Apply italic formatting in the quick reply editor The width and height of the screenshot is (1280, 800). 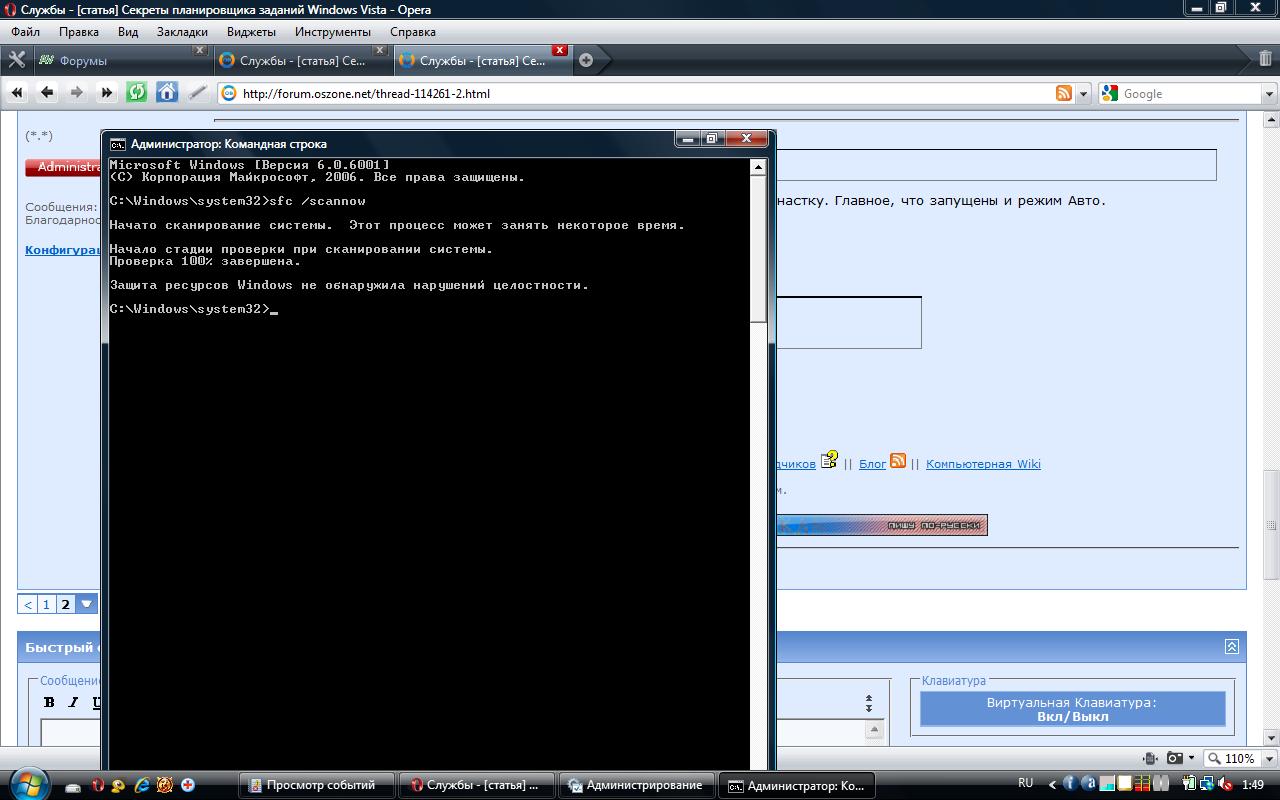pos(73,702)
